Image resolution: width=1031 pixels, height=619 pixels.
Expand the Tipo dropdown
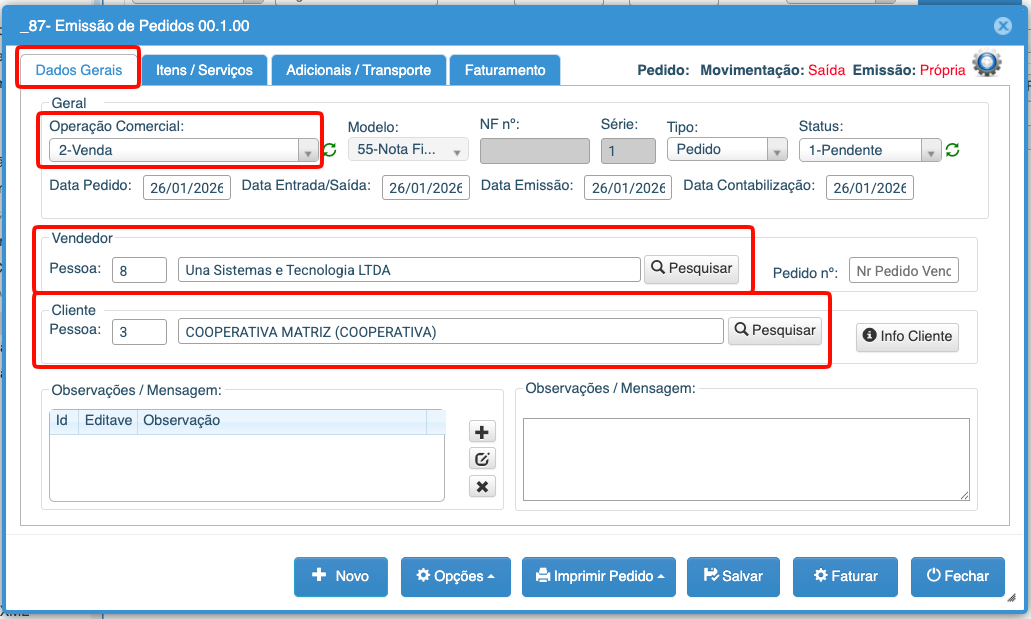point(775,151)
